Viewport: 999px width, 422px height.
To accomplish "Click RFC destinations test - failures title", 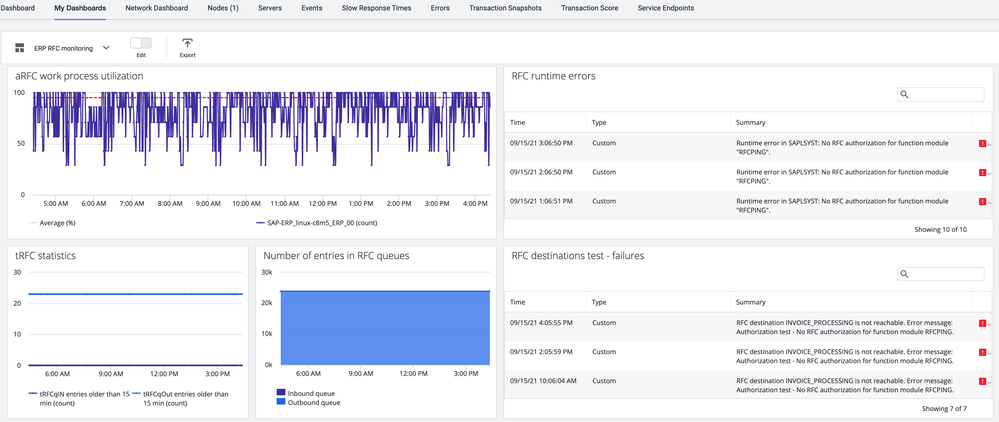I will (578, 256).
